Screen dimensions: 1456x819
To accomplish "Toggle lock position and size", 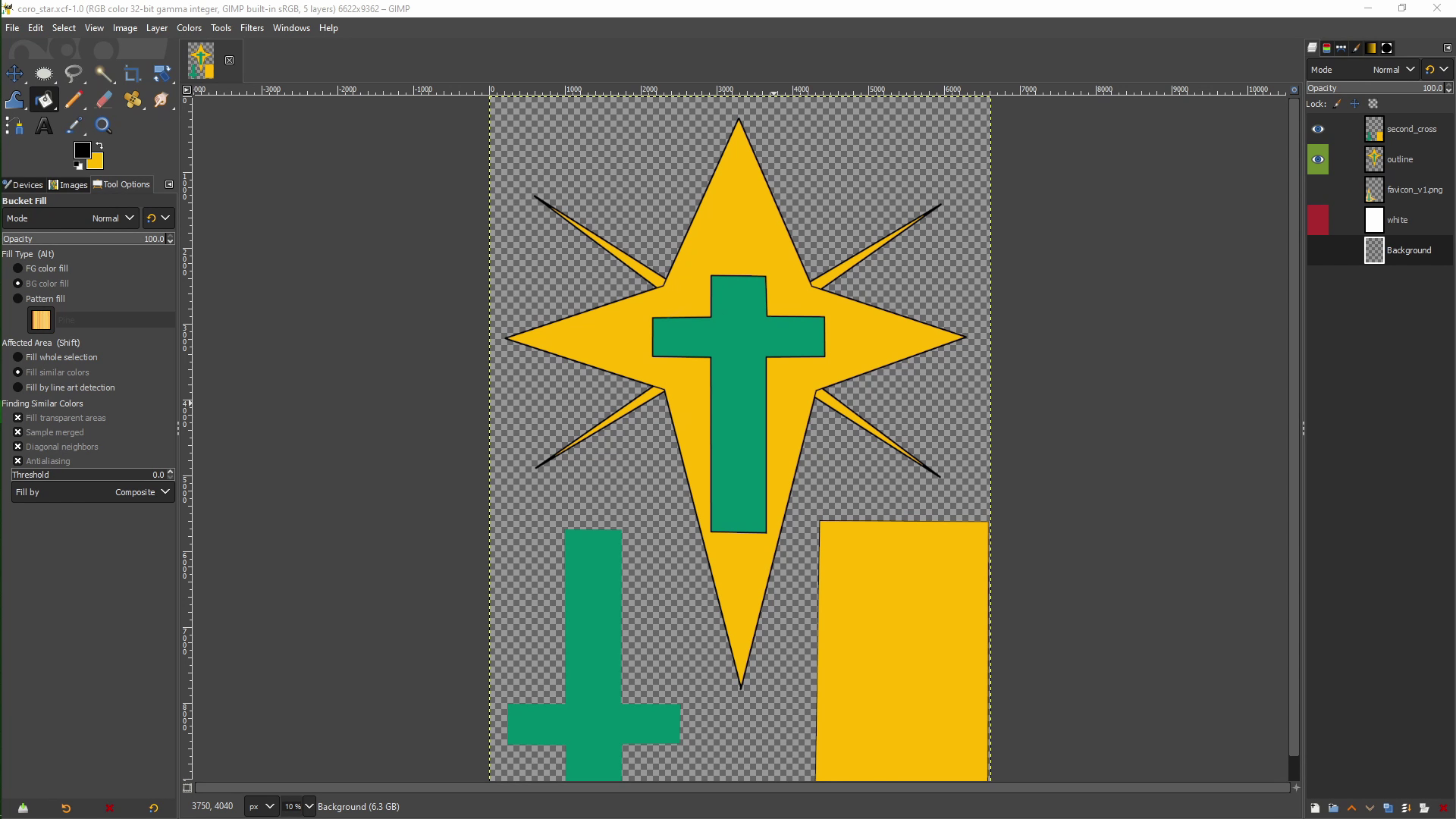I will pos(1354,104).
